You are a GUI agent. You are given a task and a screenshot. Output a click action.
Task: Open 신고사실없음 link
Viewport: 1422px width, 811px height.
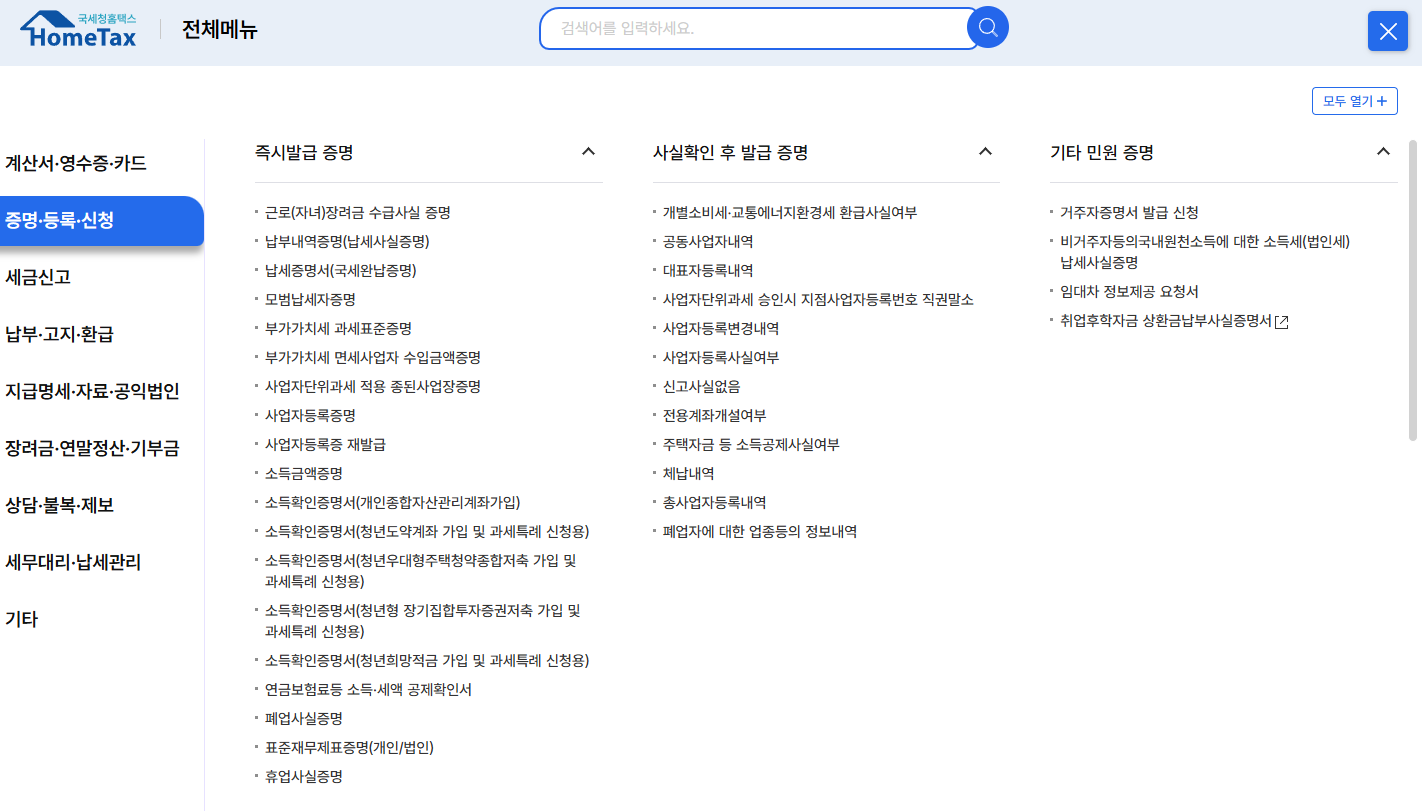[702, 387]
